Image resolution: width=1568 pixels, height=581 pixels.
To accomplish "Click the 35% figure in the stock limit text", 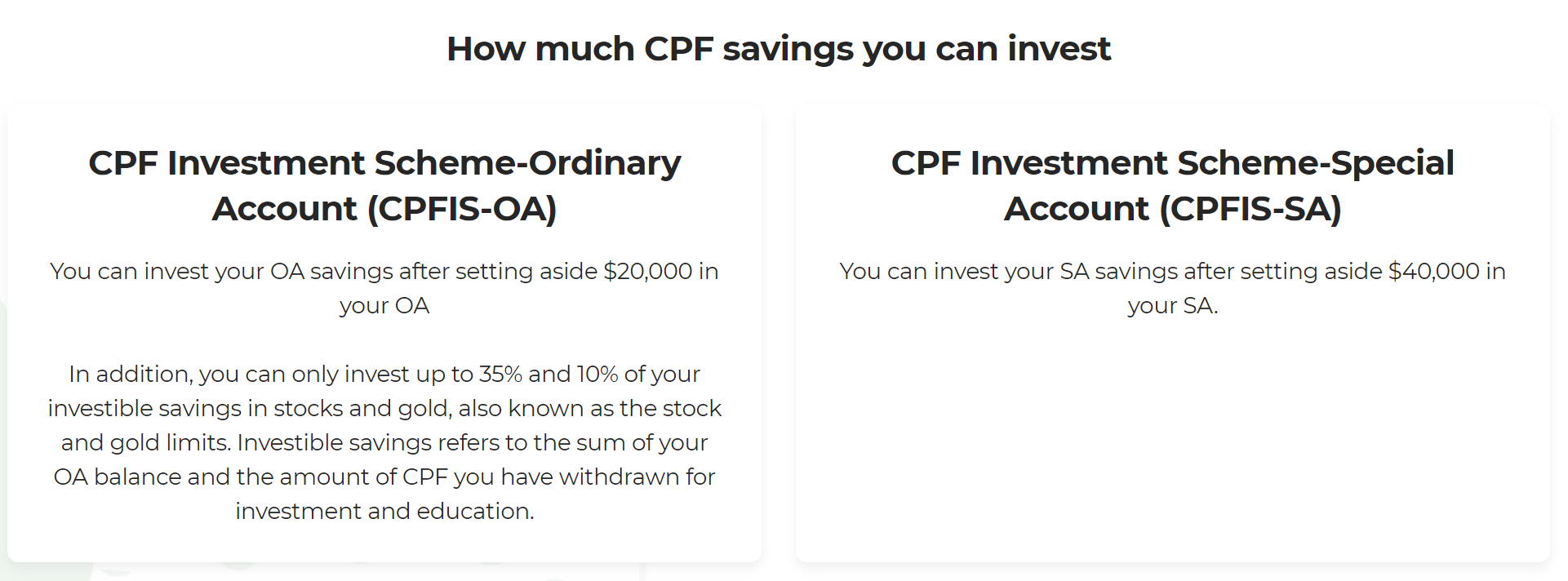I will 500,374.
